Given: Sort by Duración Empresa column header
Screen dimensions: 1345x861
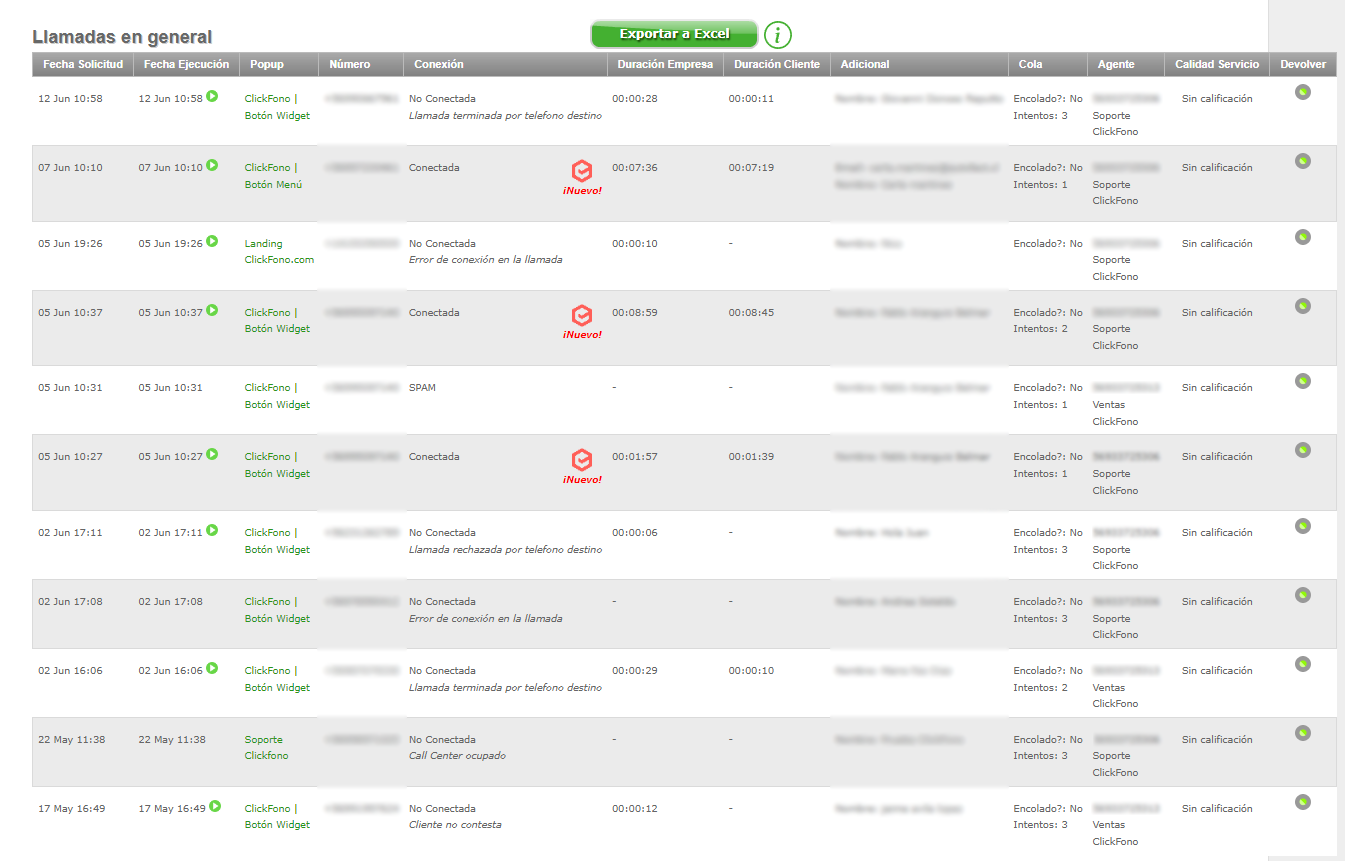Looking at the screenshot, I should click(x=665, y=64).
